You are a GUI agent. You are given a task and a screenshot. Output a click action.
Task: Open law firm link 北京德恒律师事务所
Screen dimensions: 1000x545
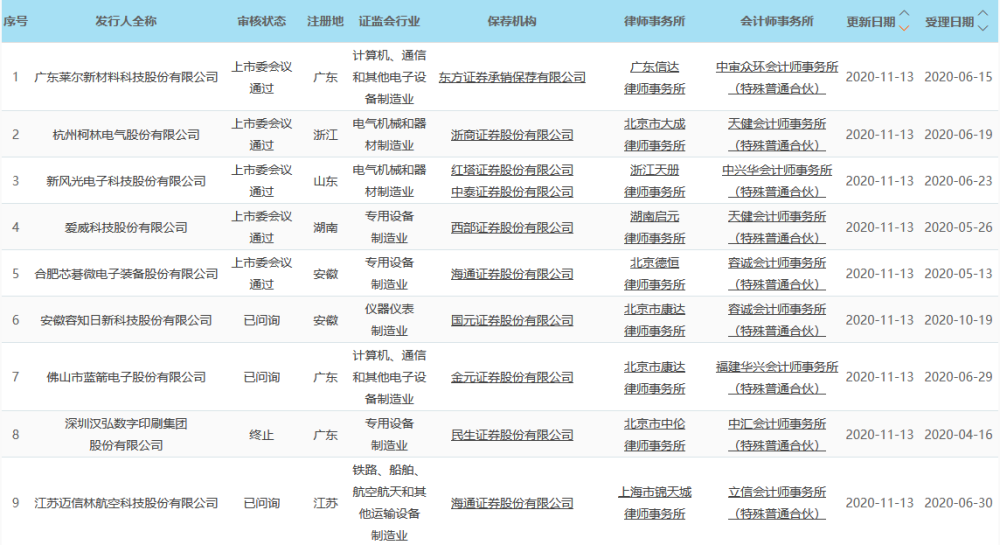point(654,274)
